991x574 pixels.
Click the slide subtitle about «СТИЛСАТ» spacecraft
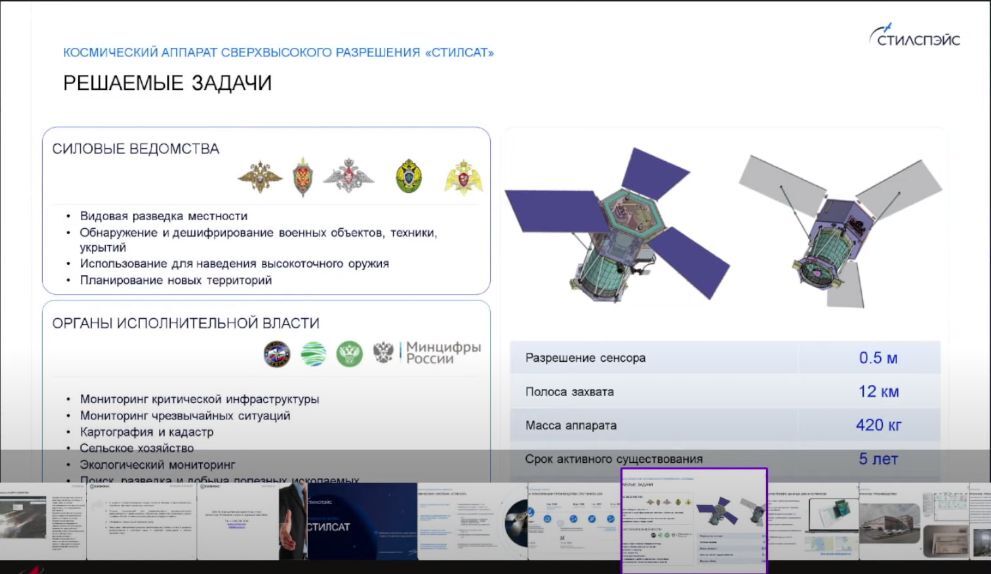tap(278, 52)
